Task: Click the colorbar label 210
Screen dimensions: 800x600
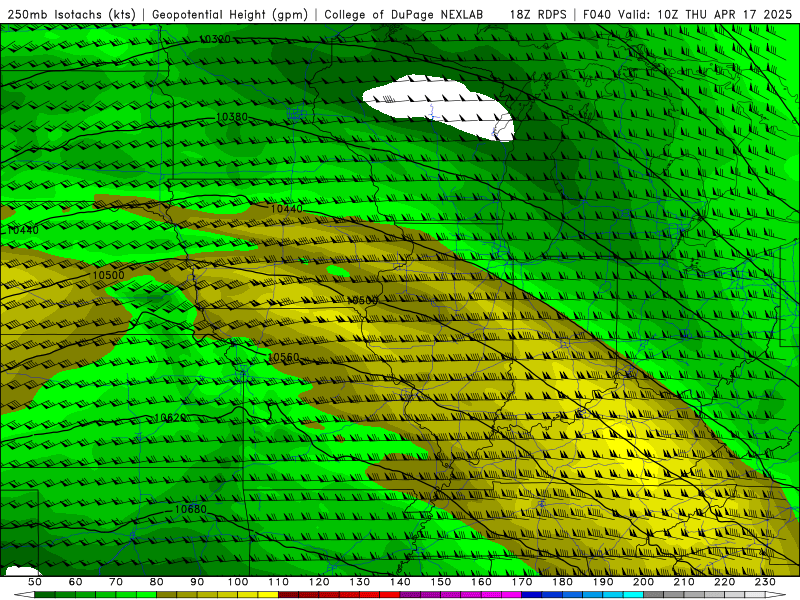Action: point(684,582)
